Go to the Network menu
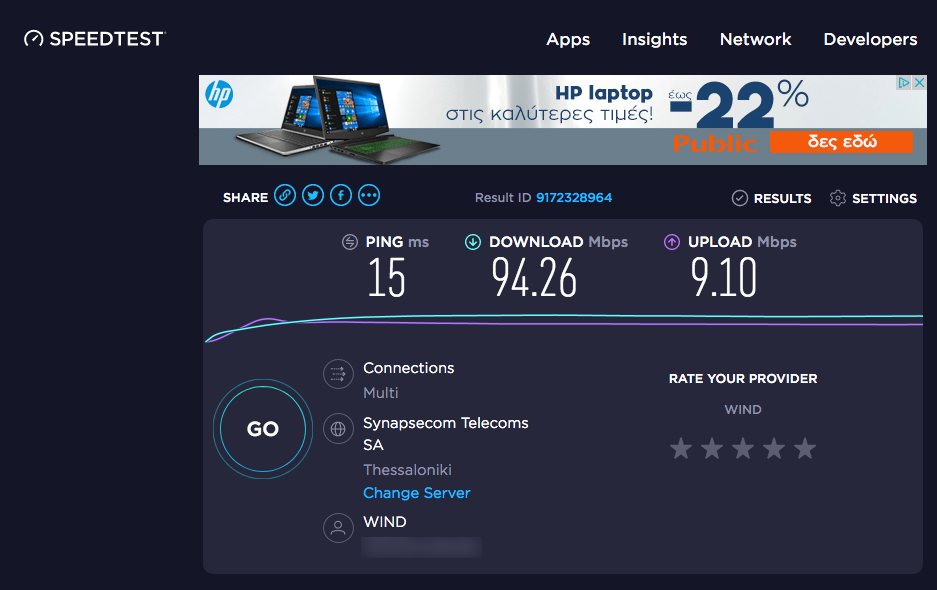Image resolution: width=937 pixels, height=590 pixels. (755, 40)
